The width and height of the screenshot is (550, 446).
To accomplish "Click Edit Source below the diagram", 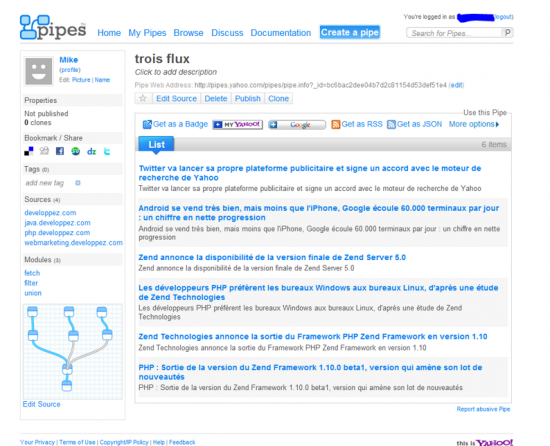I will click(41, 404).
